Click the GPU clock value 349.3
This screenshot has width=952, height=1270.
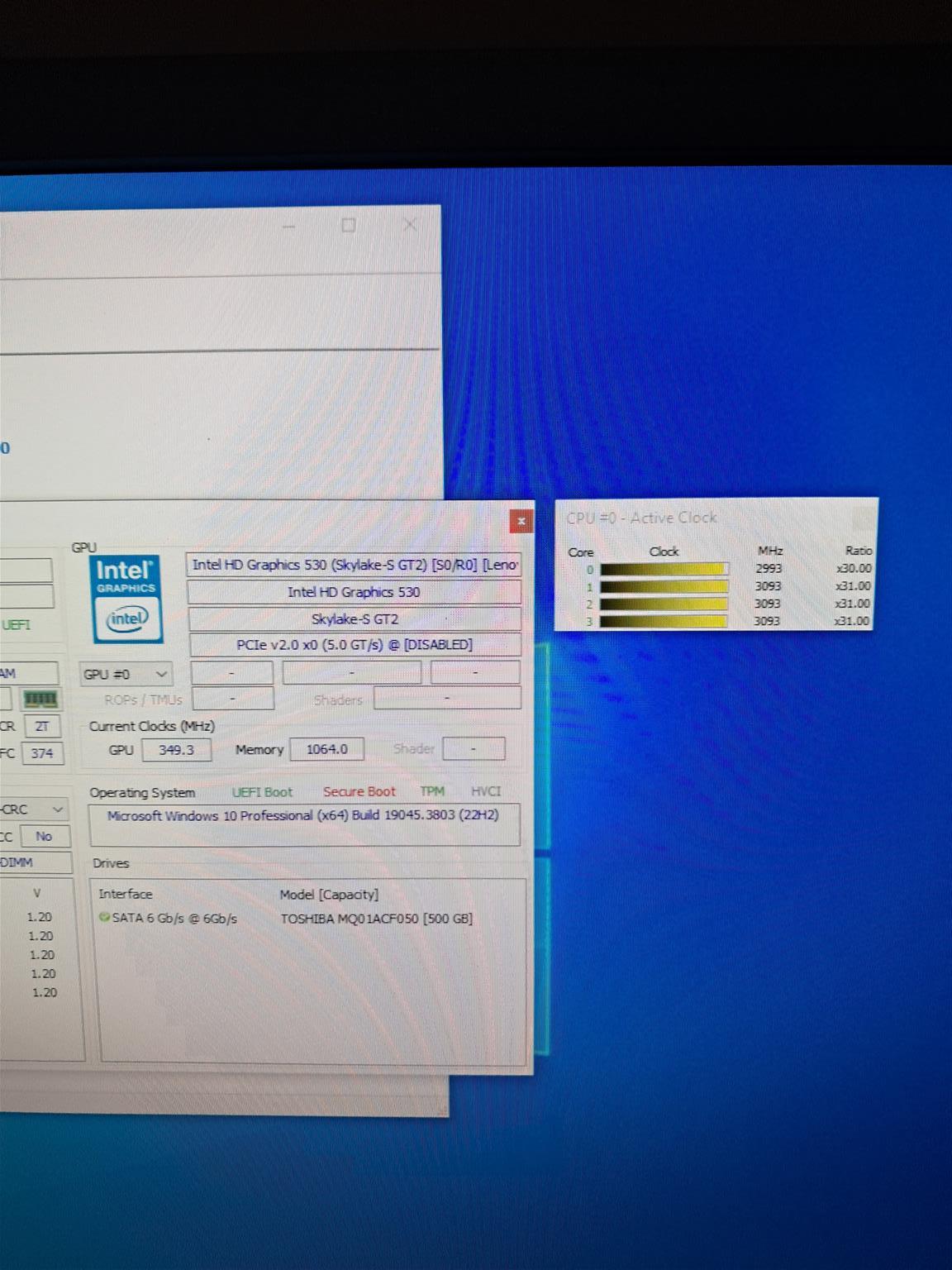pyautogui.click(x=176, y=750)
